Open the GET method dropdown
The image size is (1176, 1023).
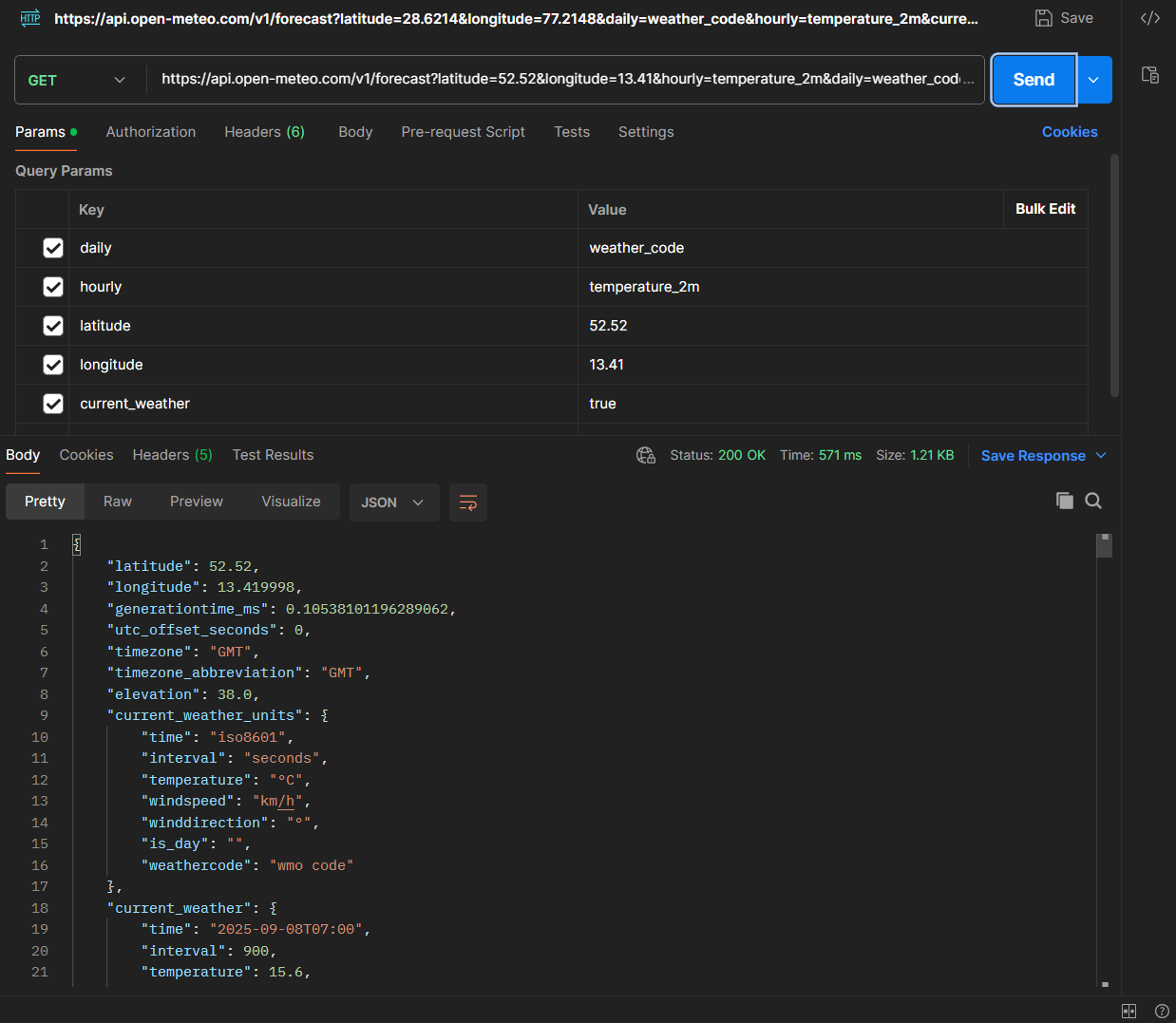pos(79,80)
